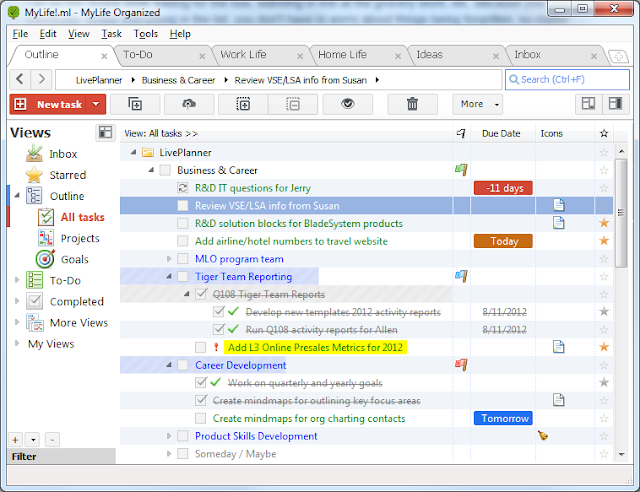Viewport: 640px width, 492px height.
Task: Open the Task menu
Action: (x=111, y=34)
